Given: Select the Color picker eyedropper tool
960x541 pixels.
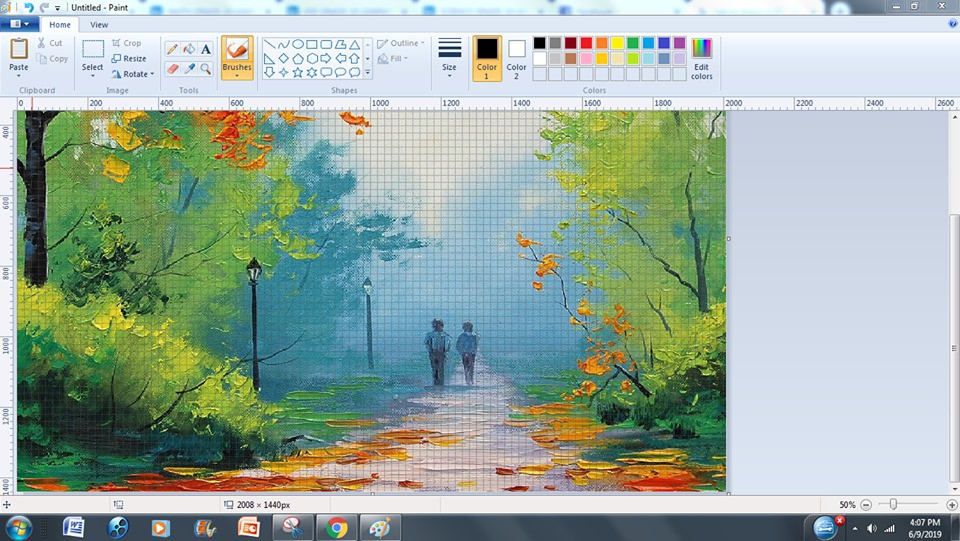Looking at the screenshot, I should (x=189, y=69).
